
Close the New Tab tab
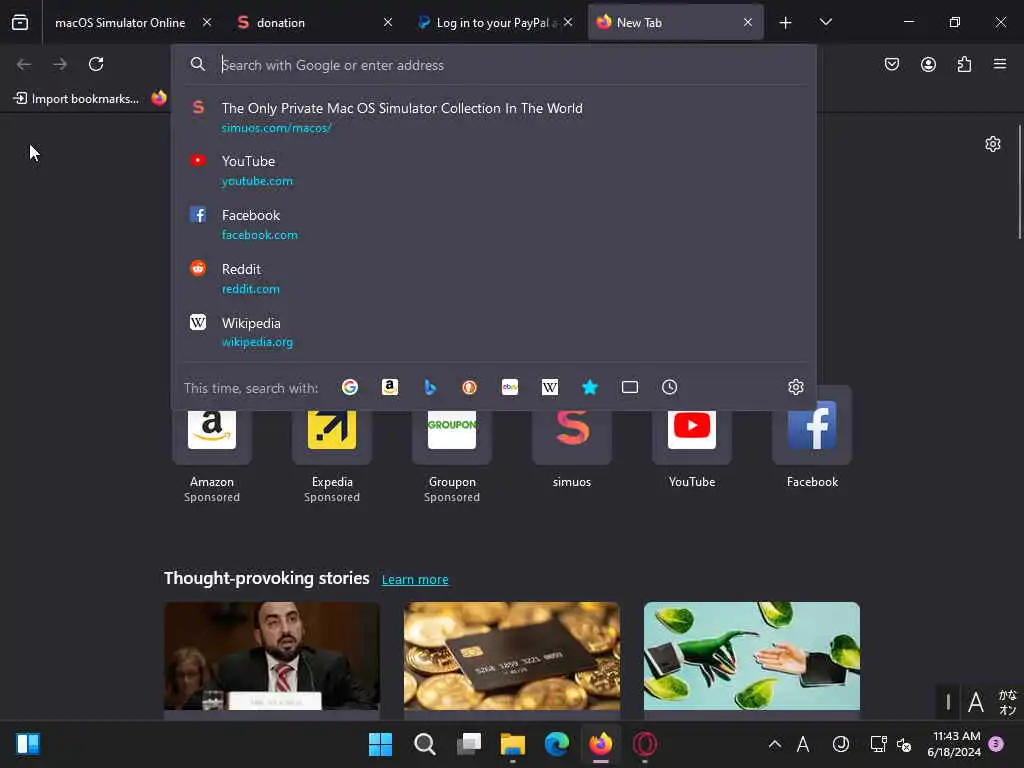point(748,22)
